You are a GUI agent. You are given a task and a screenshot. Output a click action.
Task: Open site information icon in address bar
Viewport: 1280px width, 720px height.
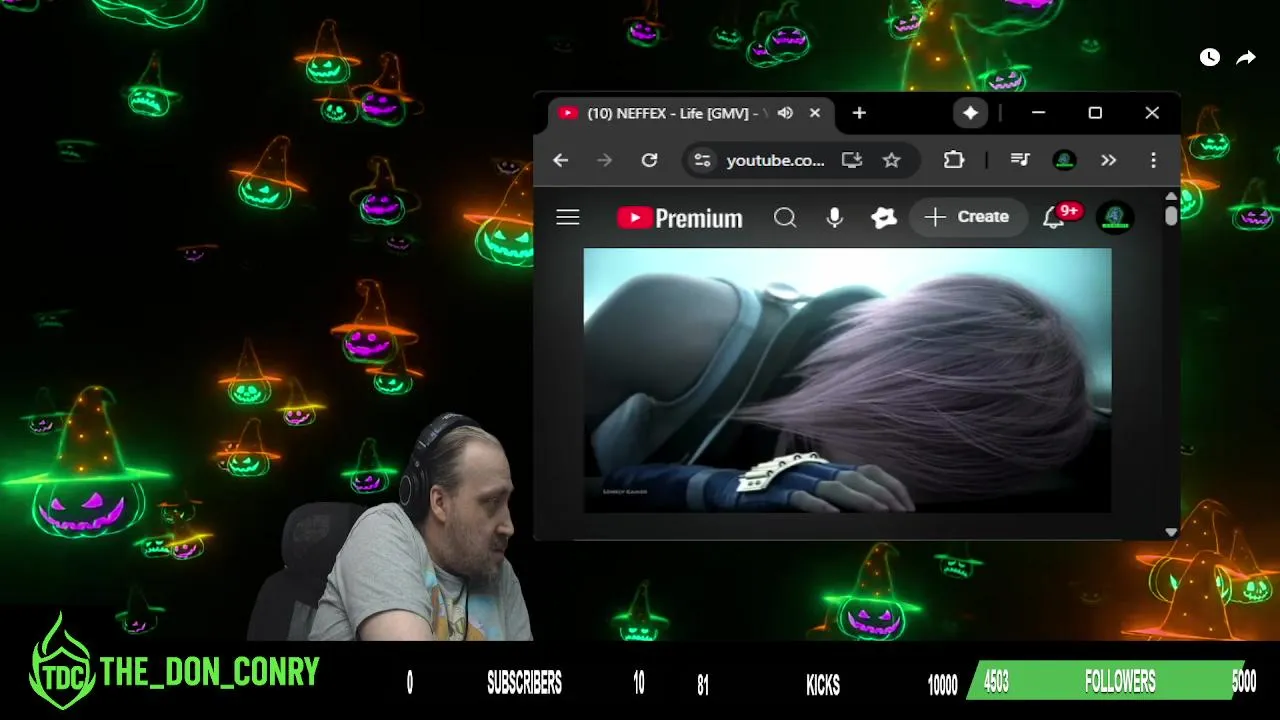click(703, 160)
